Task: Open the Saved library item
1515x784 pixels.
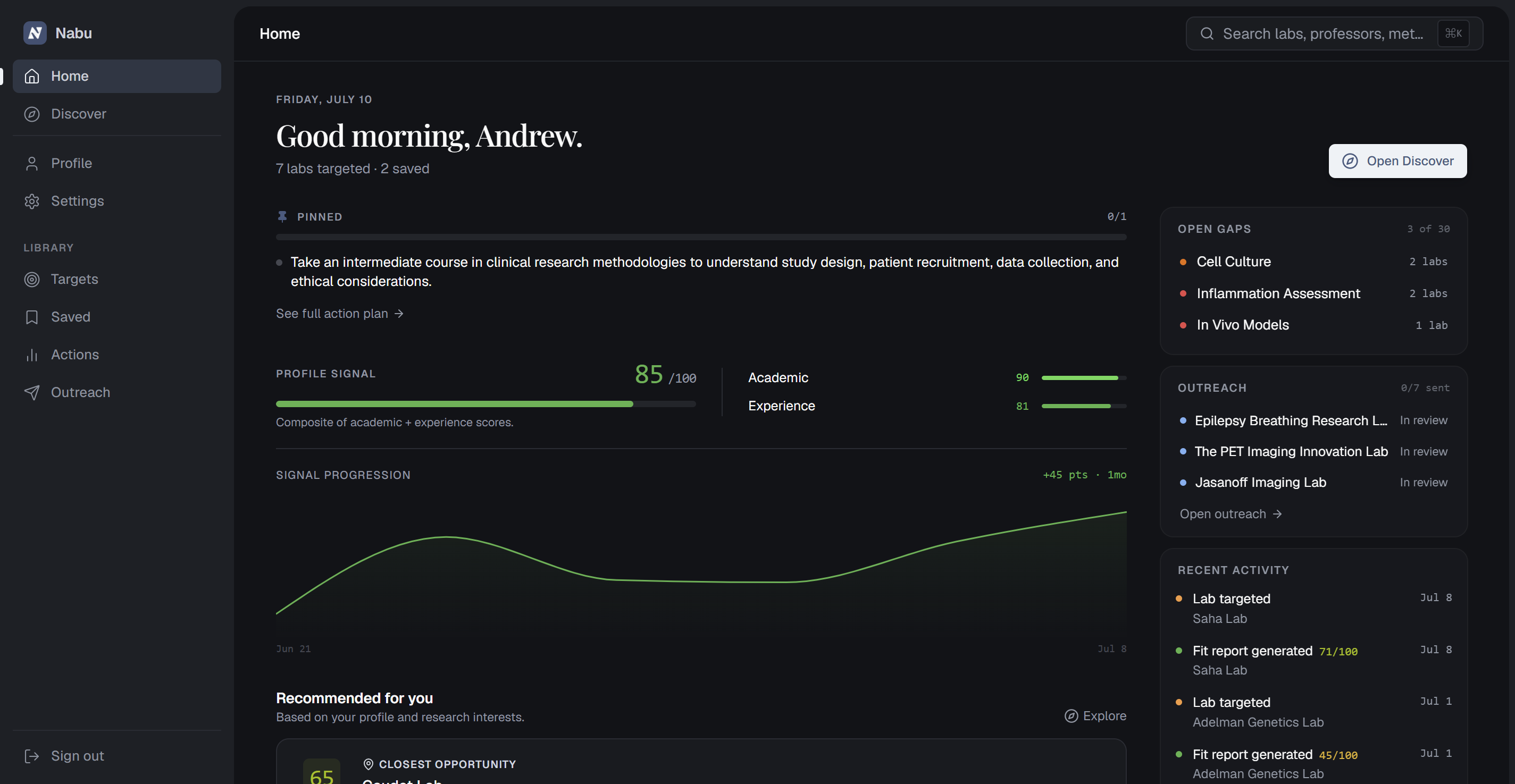Action: (x=117, y=317)
